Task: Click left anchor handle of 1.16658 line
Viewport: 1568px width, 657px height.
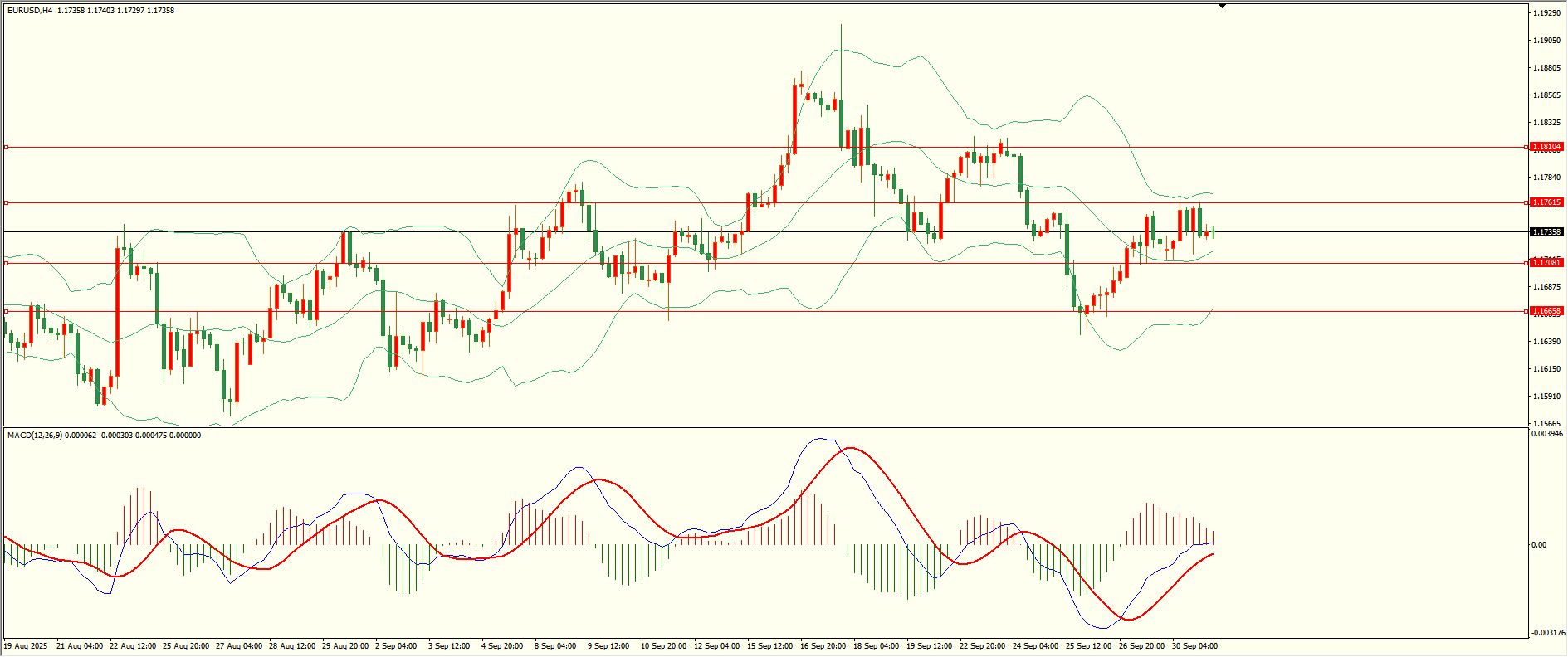Action: [x=7, y=311]
